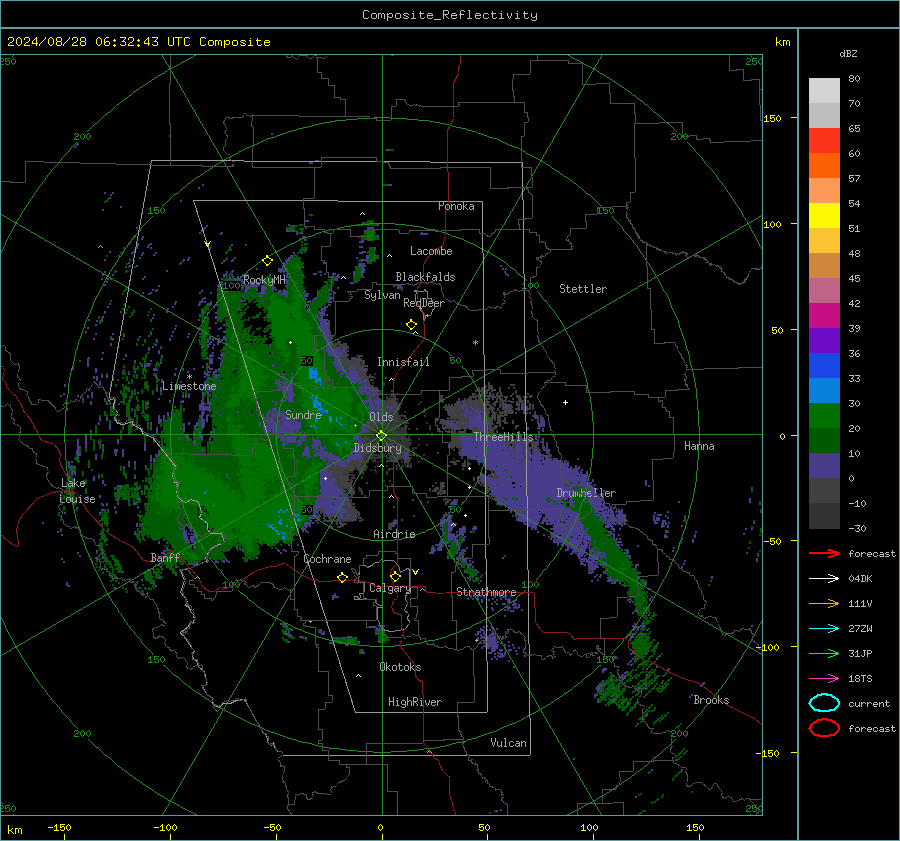Select the white 04DK arrow icon
900x841 pixels.
click(824, 578)
